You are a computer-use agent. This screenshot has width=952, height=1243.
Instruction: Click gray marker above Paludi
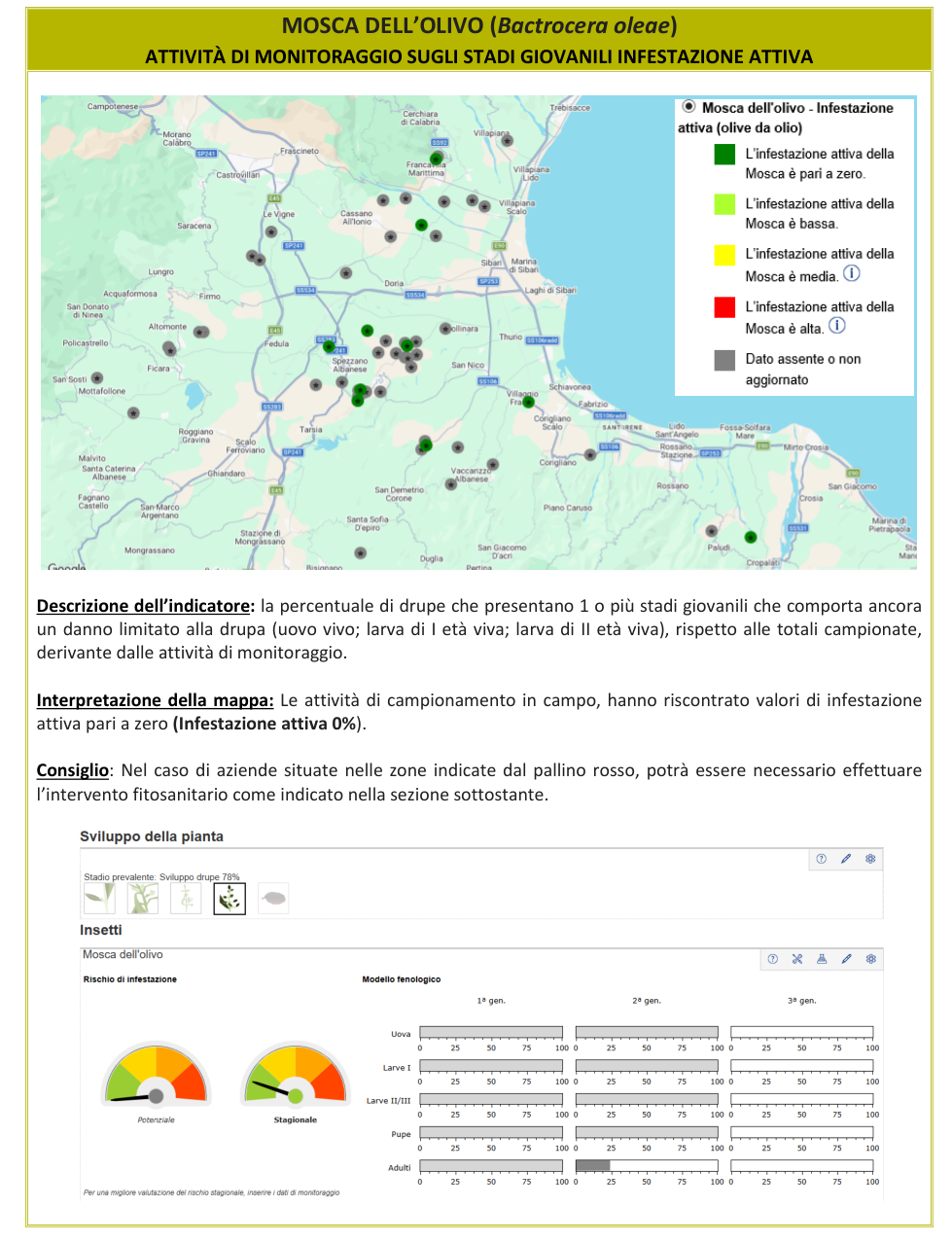[x=712, y=531]
